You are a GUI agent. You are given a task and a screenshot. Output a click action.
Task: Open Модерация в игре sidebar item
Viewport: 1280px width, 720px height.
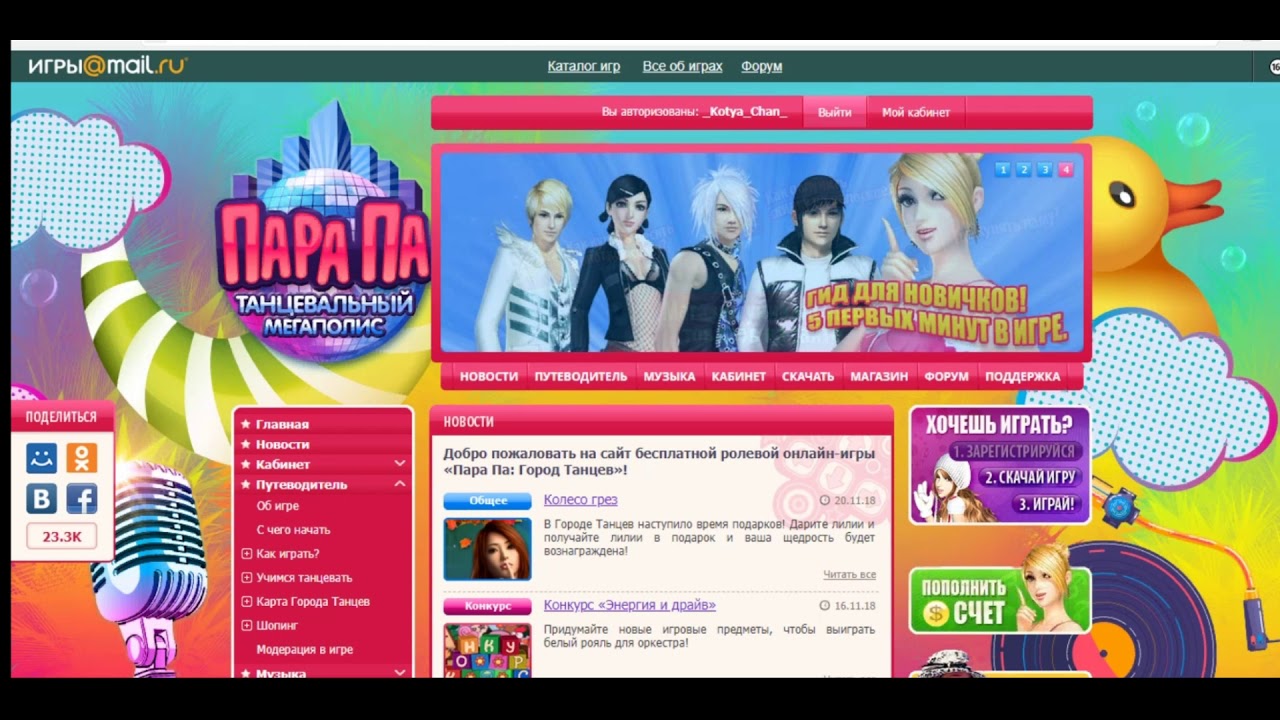[305, 650]
